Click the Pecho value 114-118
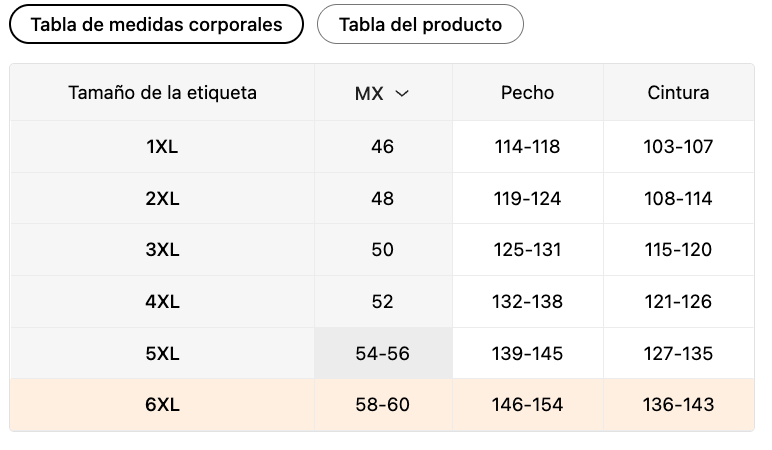The height and width of the screenshot is (450, 772). 527,147
